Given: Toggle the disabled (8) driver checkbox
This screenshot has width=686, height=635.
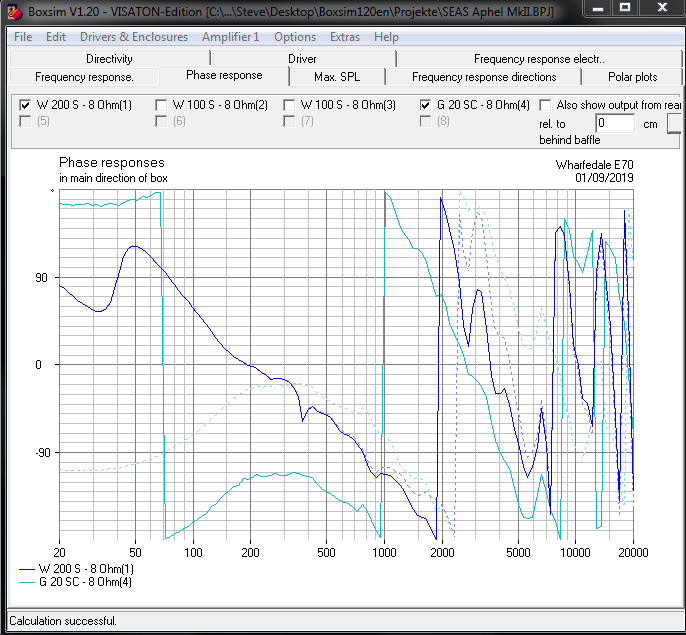Looking at the screenshot, I should 425,121.
